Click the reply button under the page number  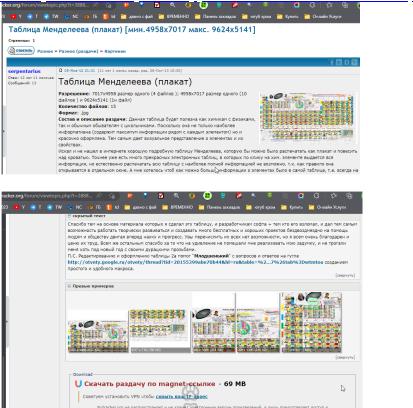21,51
